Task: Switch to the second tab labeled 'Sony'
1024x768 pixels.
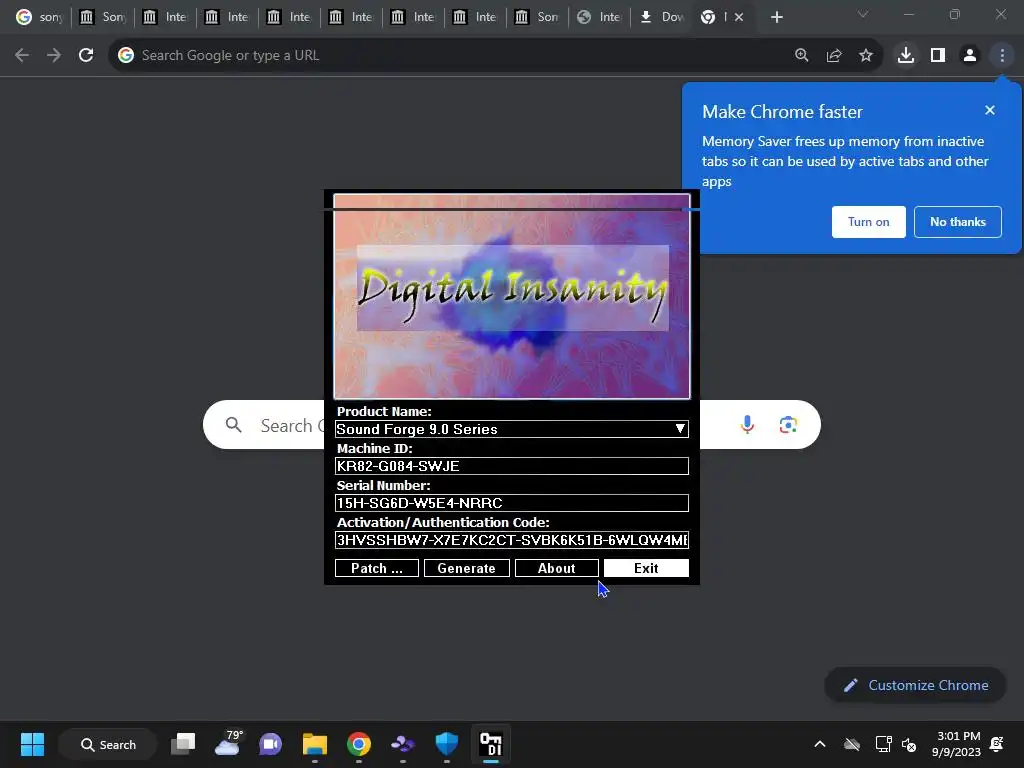Action: (x=103, y=17)
